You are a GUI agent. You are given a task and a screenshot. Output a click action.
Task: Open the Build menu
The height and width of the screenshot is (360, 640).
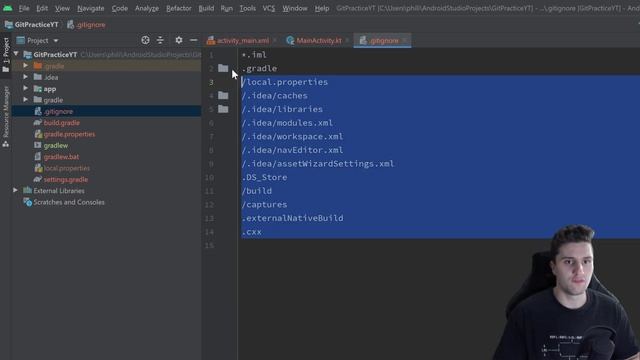[x=206, y=8]
